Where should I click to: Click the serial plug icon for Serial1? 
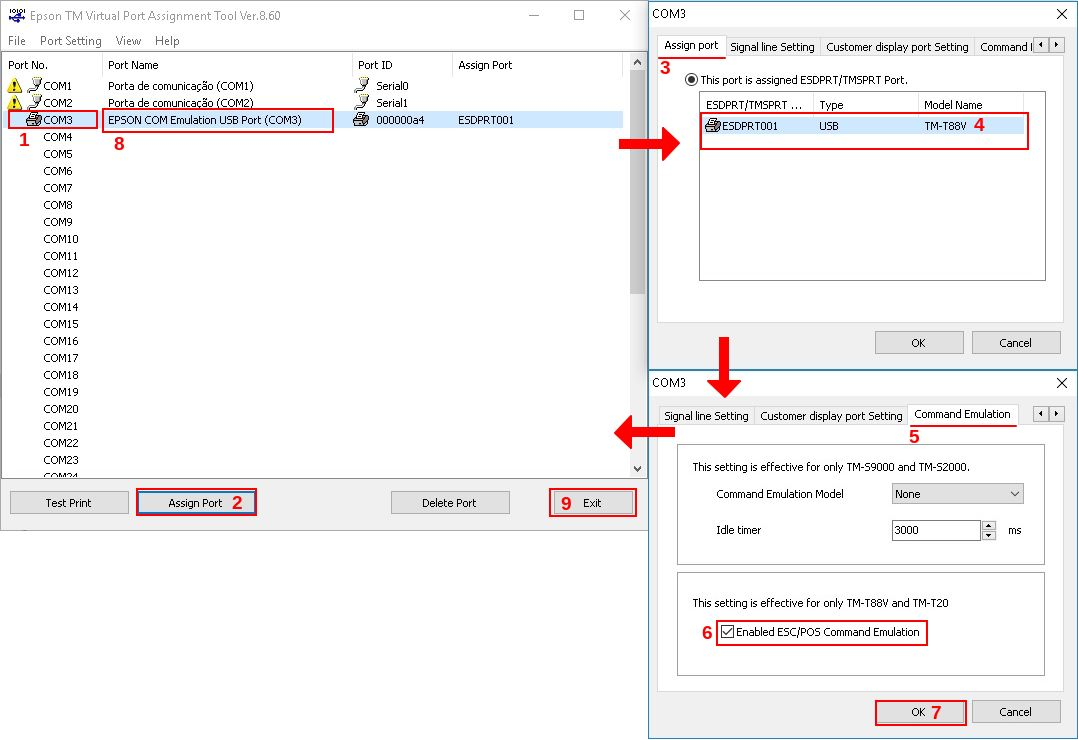(x=362, y=102)
